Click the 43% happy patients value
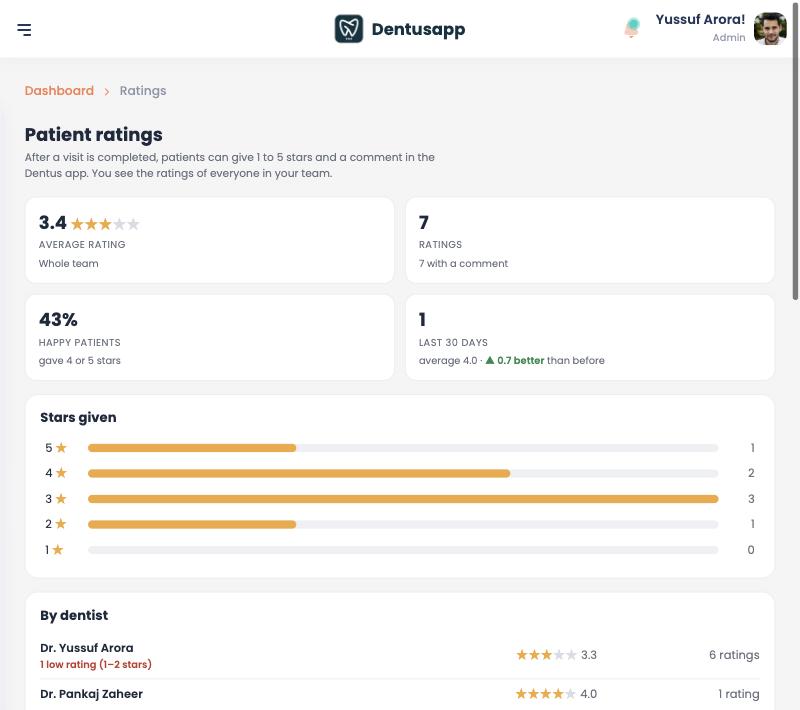The height and width of the screenshot is (710, 800). tap(58, 319)
